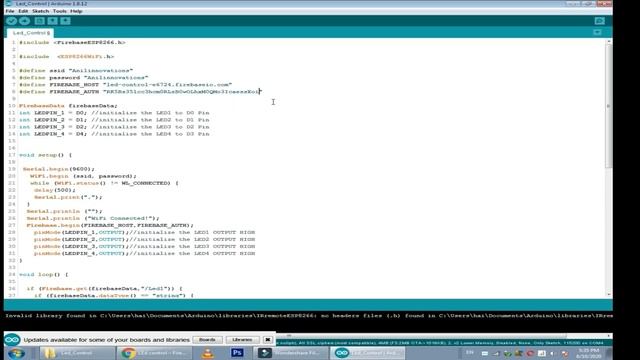Click the Arduino logo in update notification
Screen dimensions: 640x360
pyautogui.click(x=12, y=340)
